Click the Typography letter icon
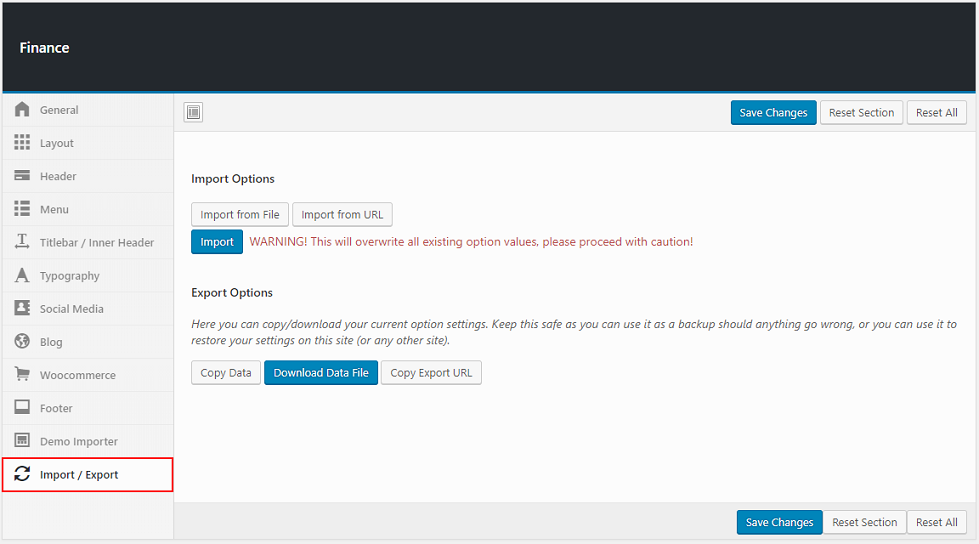The height and width of the screenshot is (544, 979). point(22,275)
